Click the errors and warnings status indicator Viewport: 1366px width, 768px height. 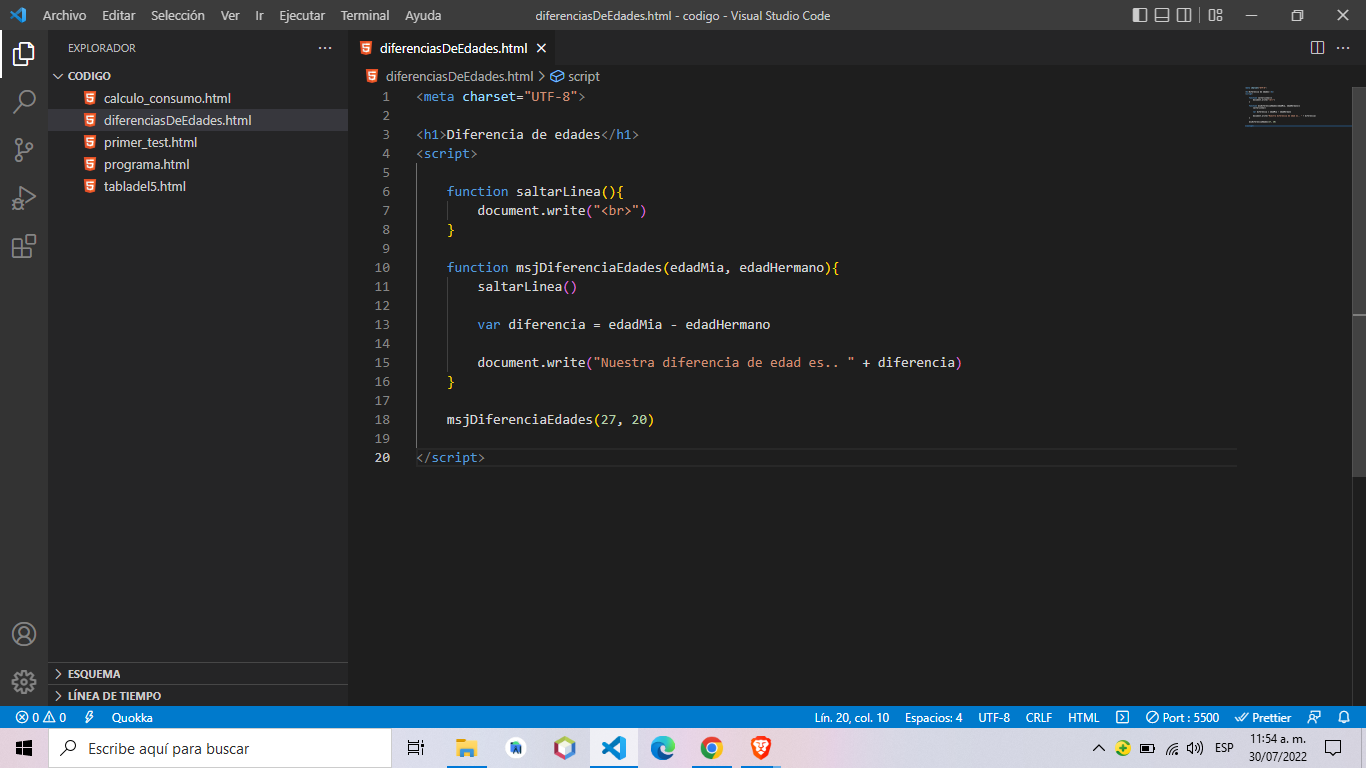40,717
